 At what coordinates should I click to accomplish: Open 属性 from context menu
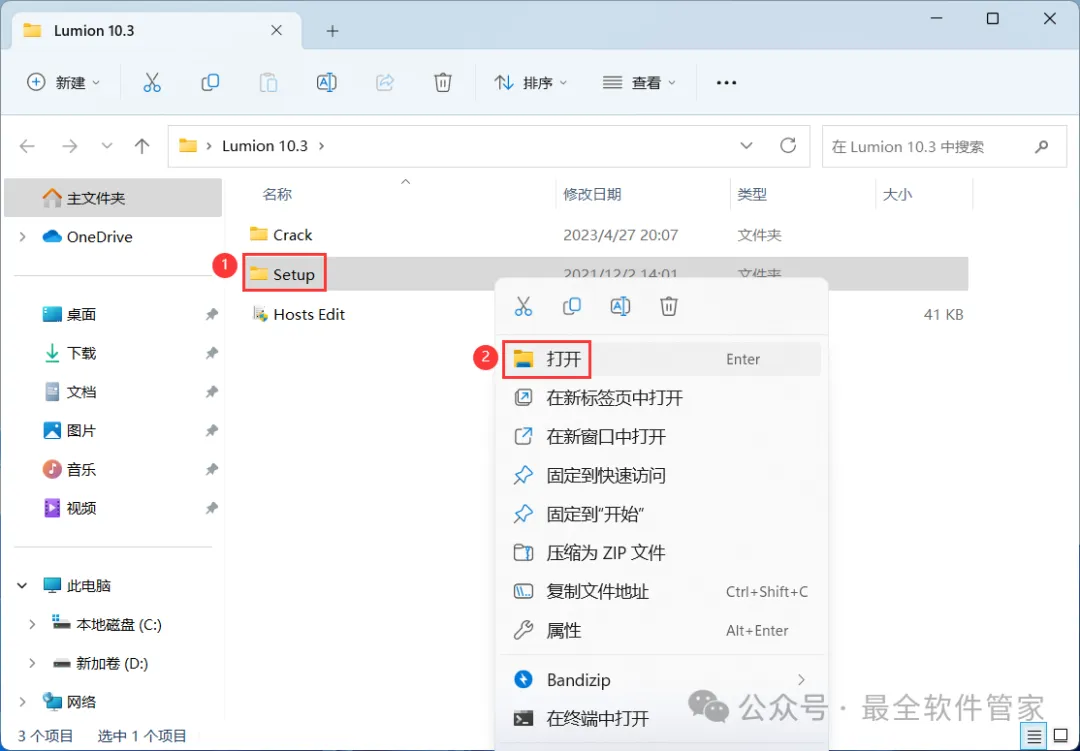pos(661,630)
